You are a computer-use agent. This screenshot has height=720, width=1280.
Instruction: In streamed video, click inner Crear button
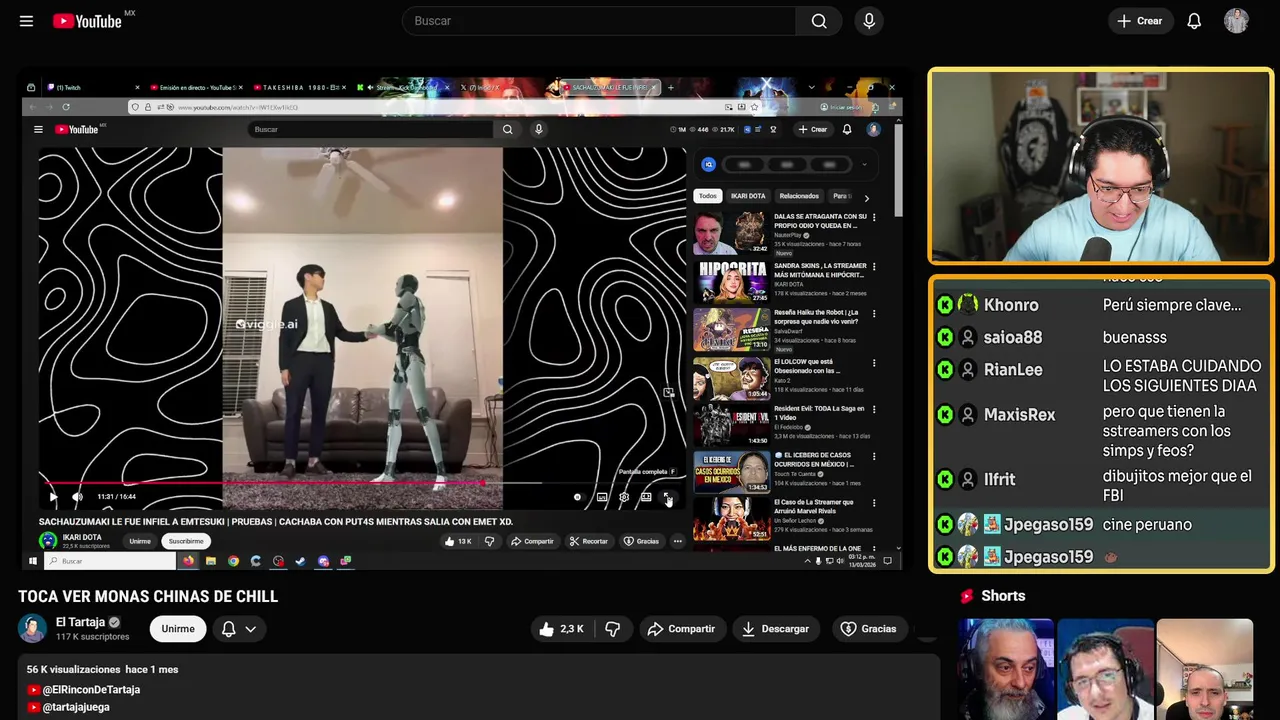812,129
